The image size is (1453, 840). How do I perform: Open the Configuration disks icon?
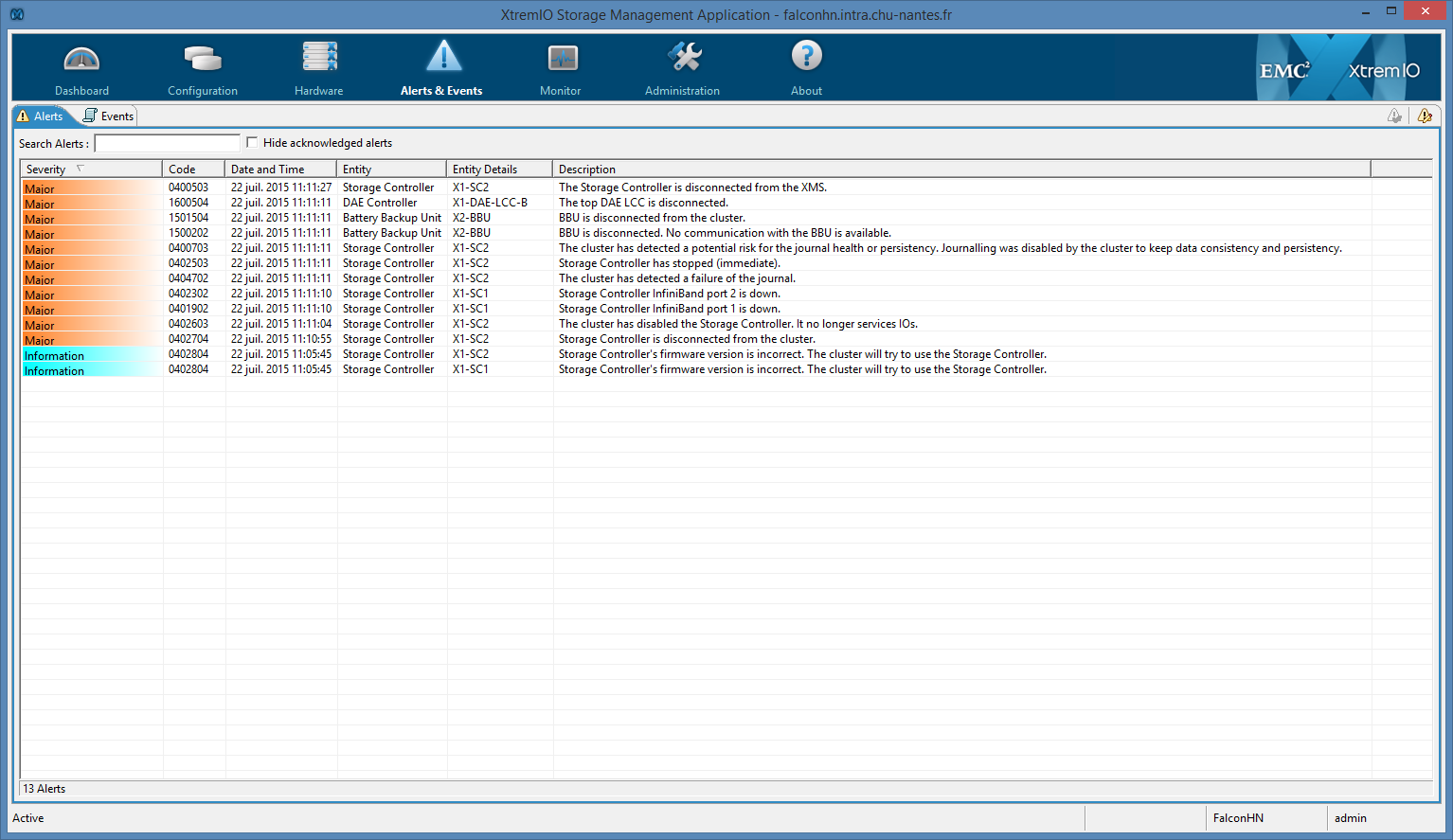click(202, 60)
